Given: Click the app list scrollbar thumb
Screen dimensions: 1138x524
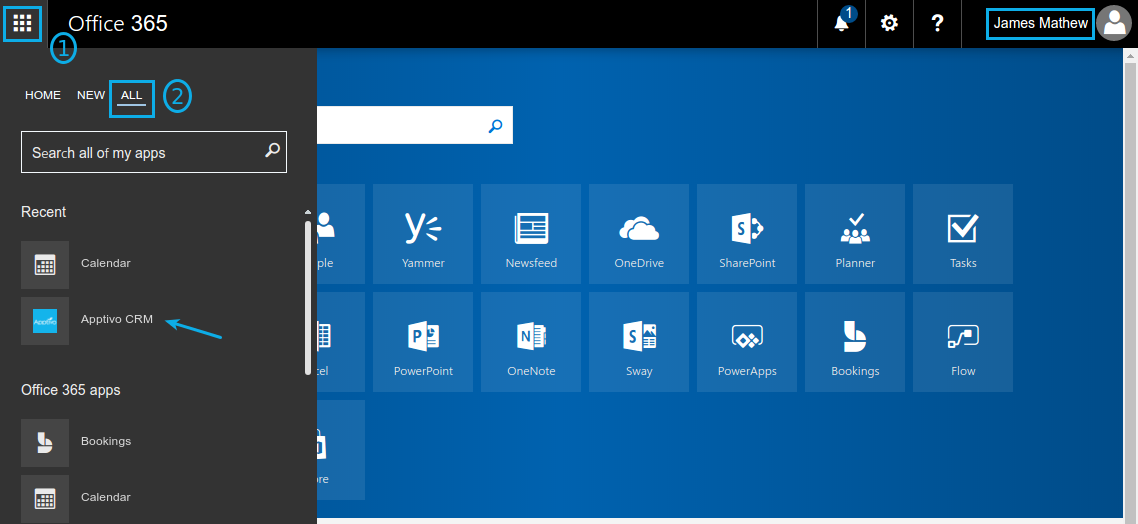Looking at the screenshot, I should (x=308, y=298).
